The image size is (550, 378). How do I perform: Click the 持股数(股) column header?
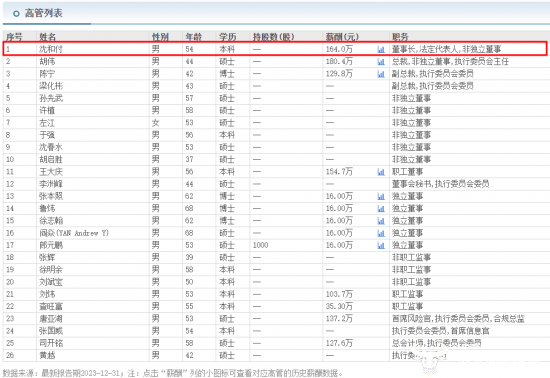(x=274, y=37)
